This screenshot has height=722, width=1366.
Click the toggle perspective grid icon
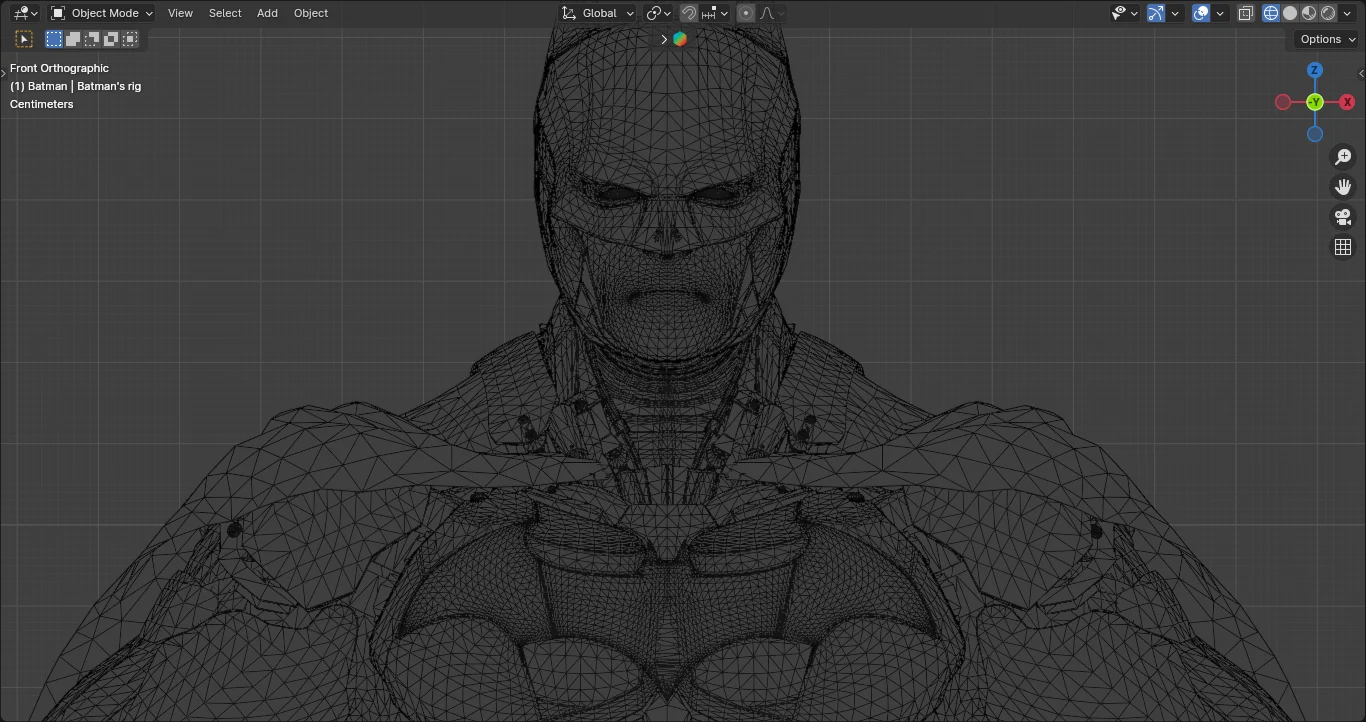(1343, 246)
